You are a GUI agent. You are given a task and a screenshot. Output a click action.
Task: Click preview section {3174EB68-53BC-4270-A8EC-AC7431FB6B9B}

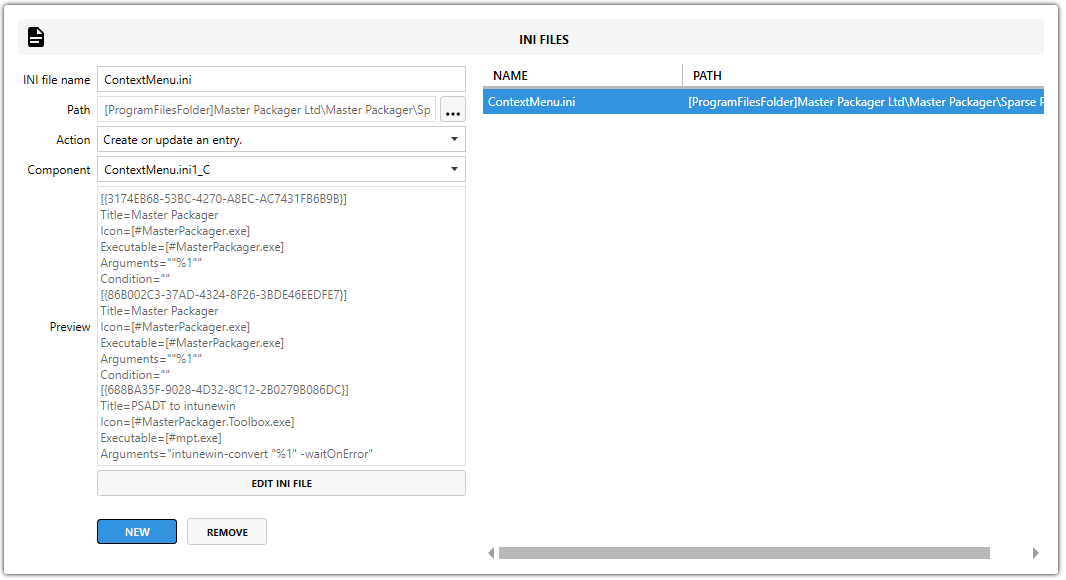[x=224, y=199]
